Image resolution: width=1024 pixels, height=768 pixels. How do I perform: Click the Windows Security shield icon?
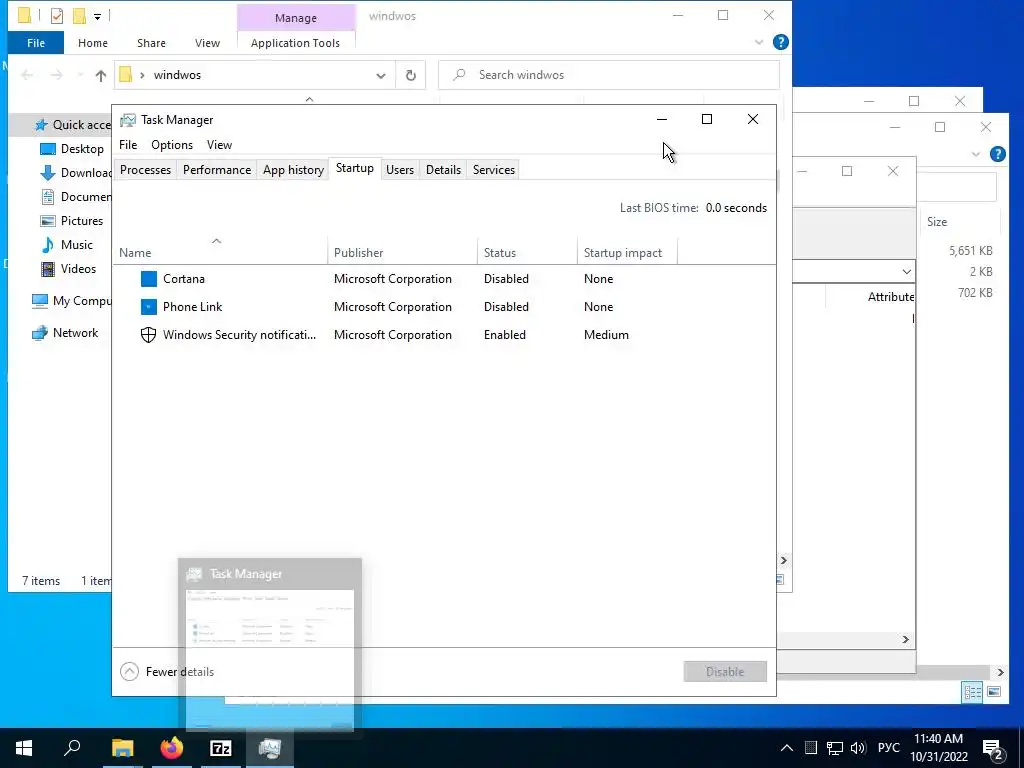149,335
